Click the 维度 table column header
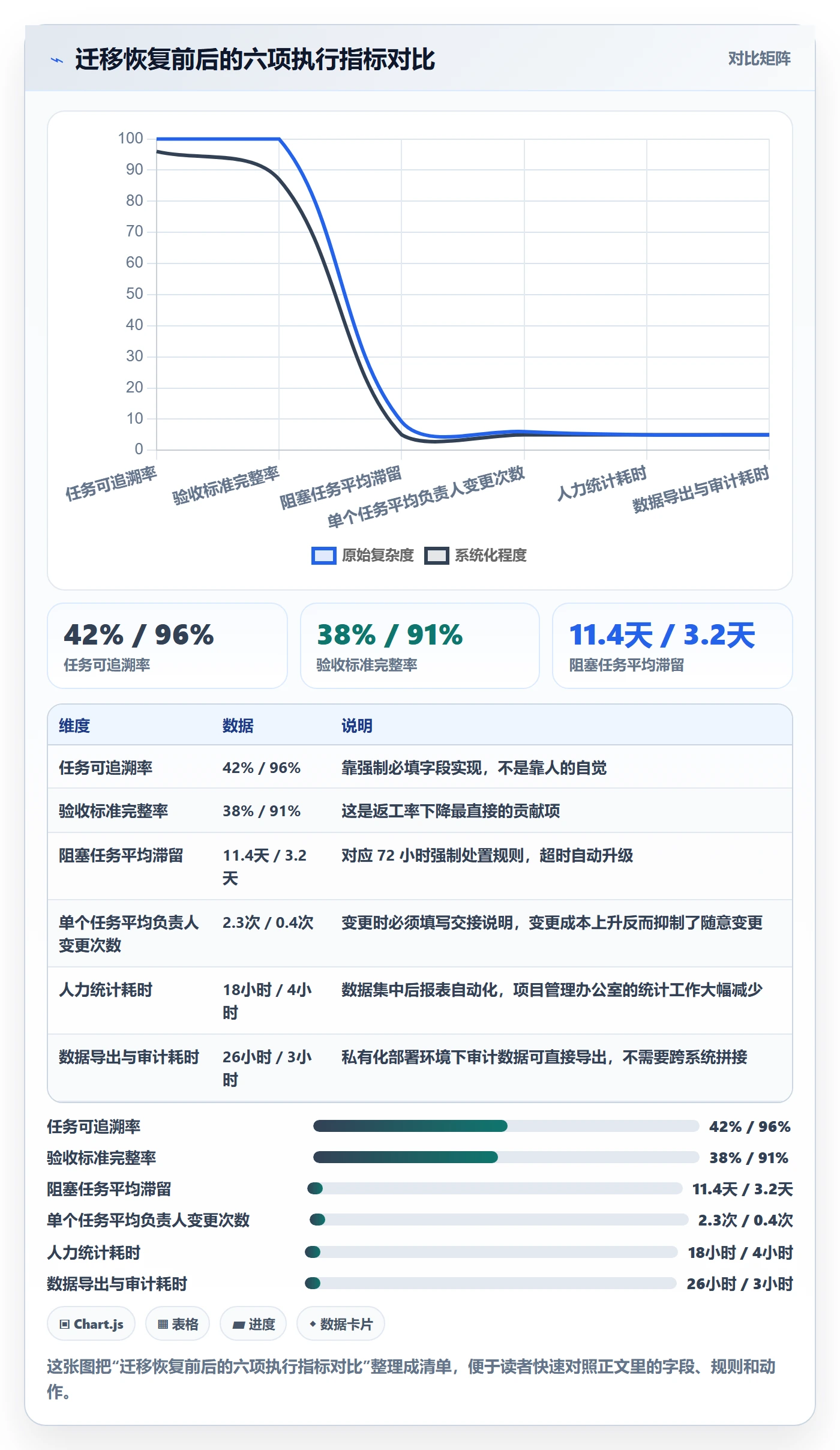Viewport: 840px width, 1450px height. click(74, 726)
